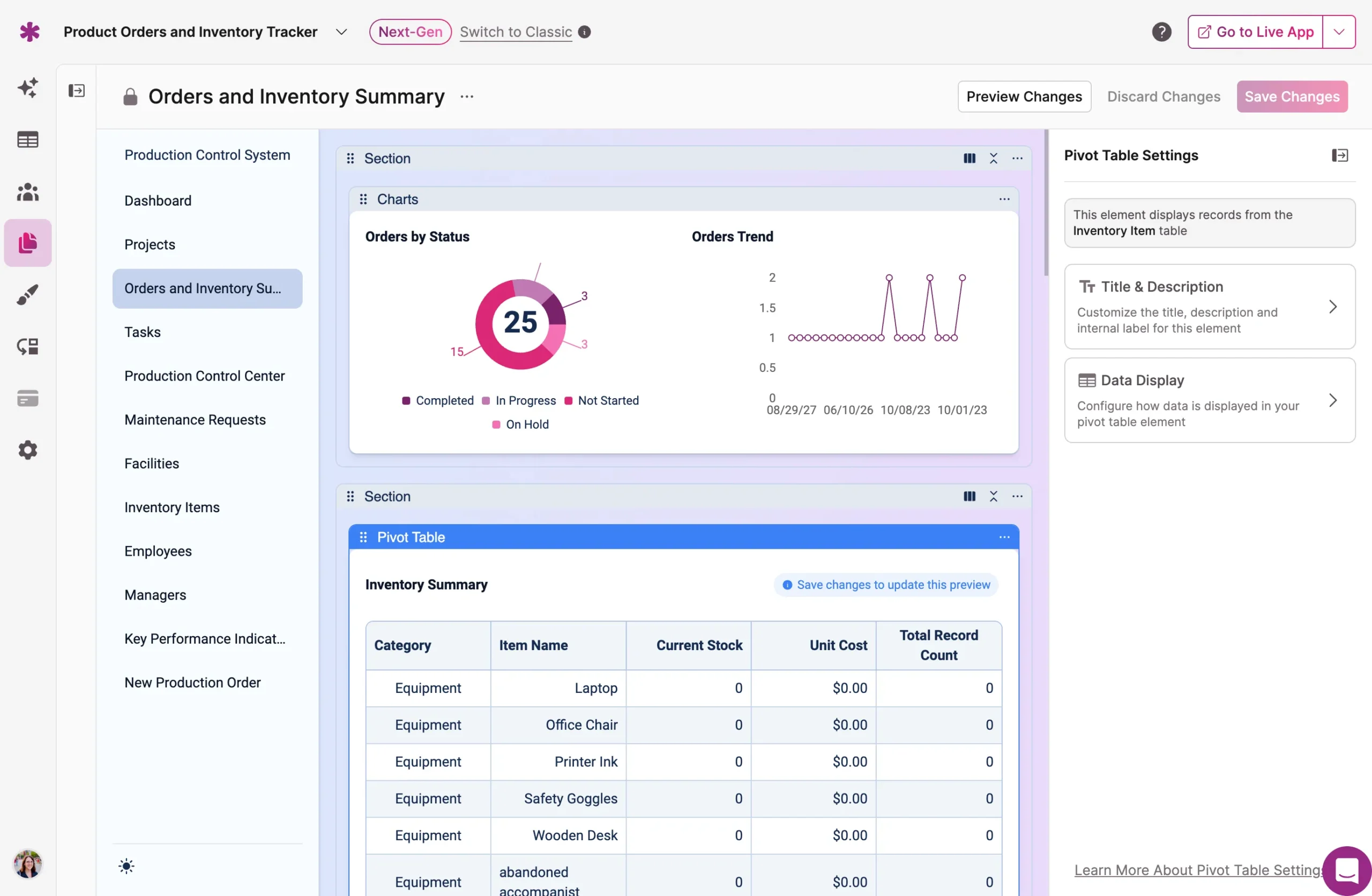The image size is (1372, 896).
Task: Open the app name dropdown chevron
Action: click(x=341, y=32)
